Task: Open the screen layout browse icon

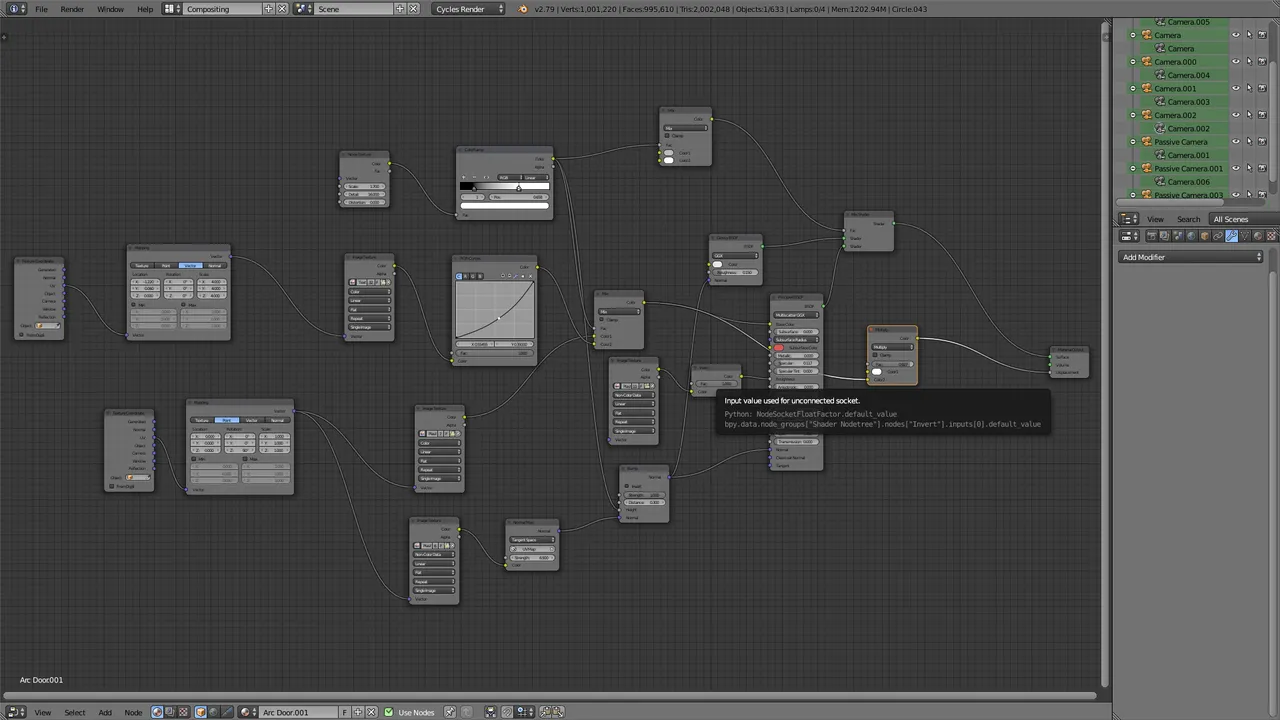Action: pyautogui.click(x=172, y=9)
